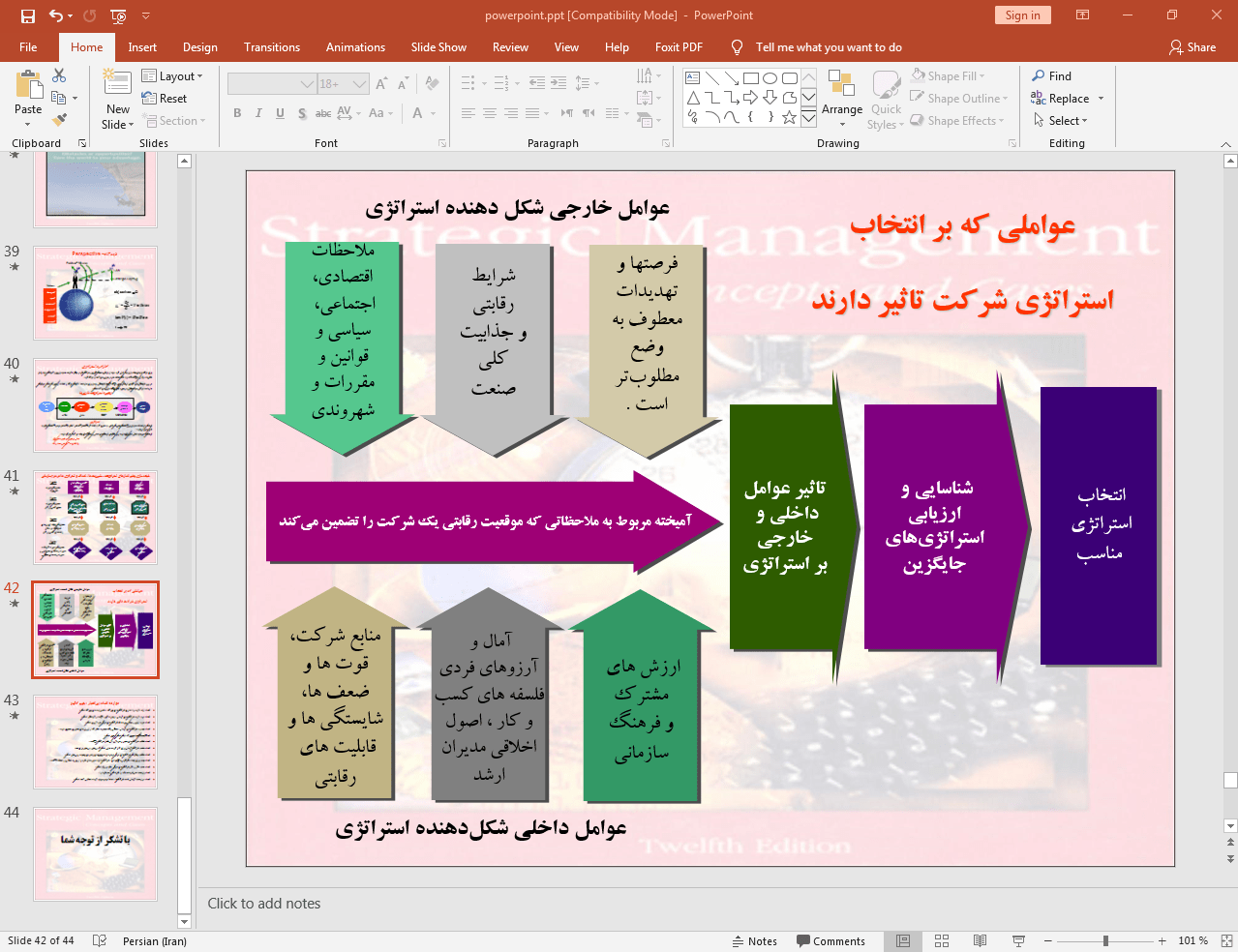Open Shape Outline dropdown
The height and width of the screenshot is (952, 1238).
pos(959,99)
